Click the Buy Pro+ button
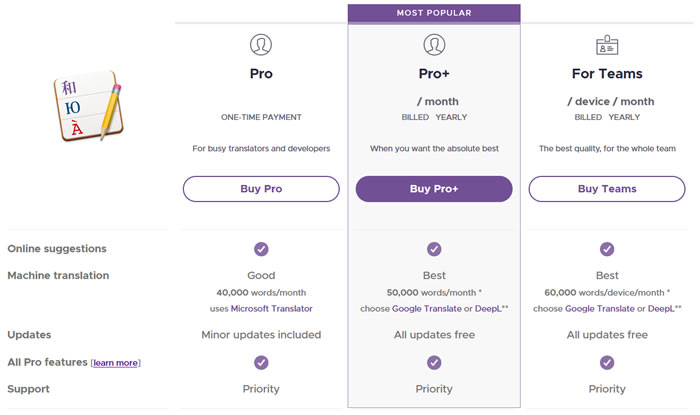This screenshot has height=415, width=700. pyautogui.click(x=434, y=189)
